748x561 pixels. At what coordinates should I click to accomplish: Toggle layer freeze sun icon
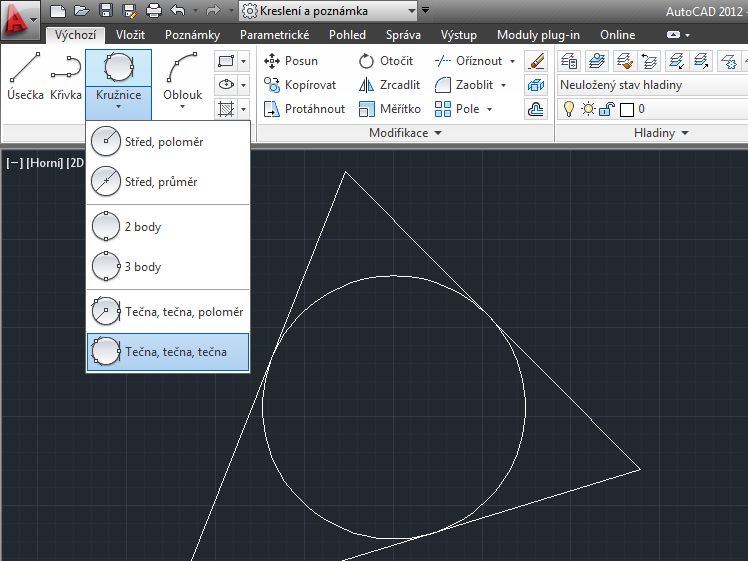pos(587,109)
